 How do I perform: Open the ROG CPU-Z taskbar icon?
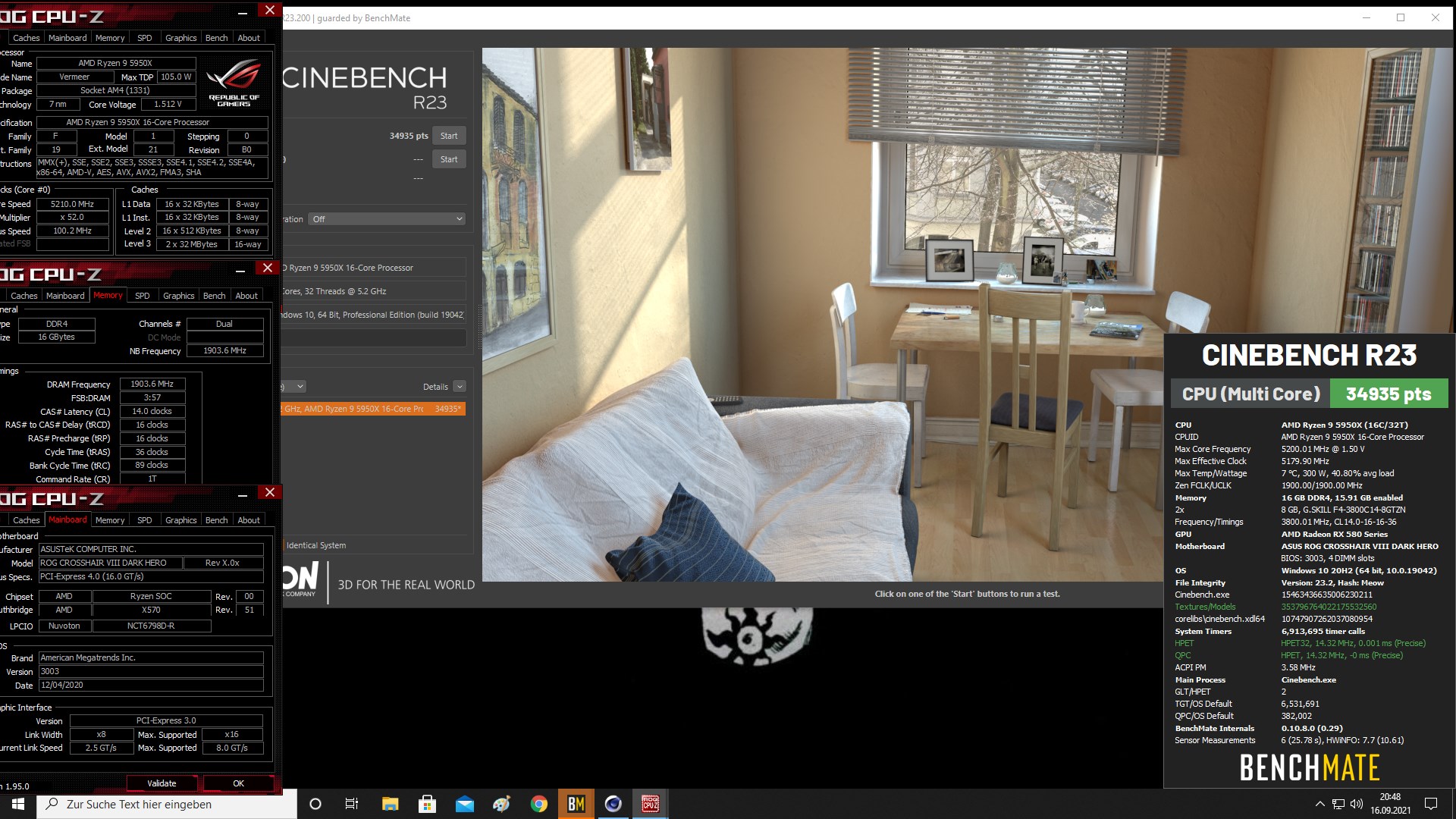click(x=650, y=804)
